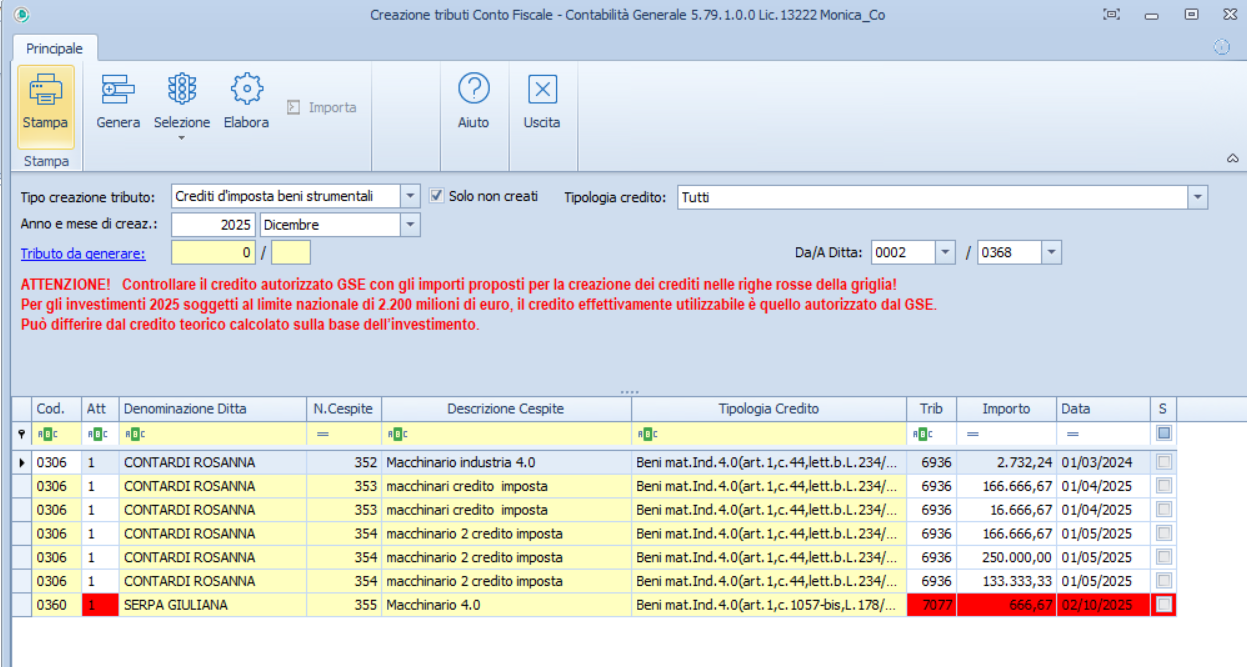
Task: Toggle the Solo non creati checkbox
Action: pos(436,196)
